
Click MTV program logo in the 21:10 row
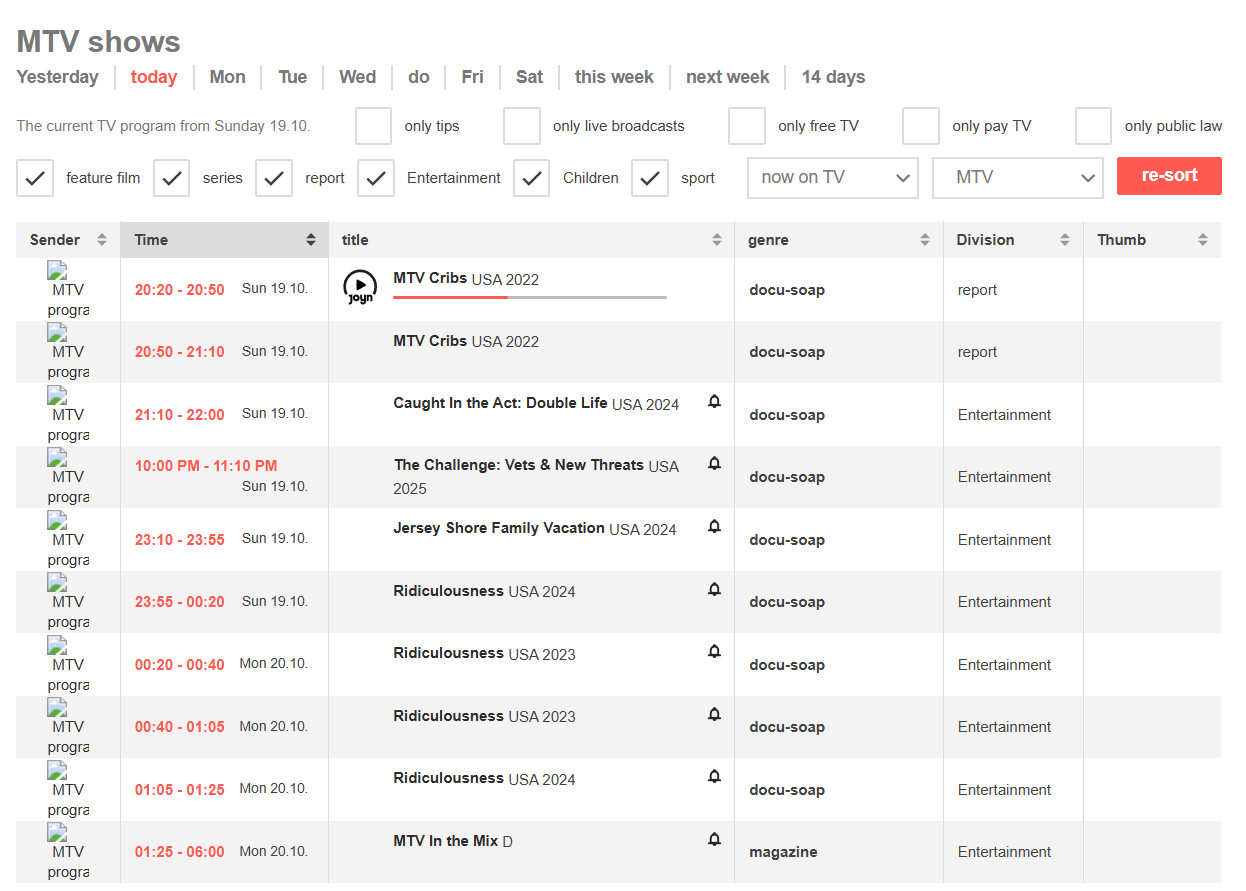(x=68, y=415)
